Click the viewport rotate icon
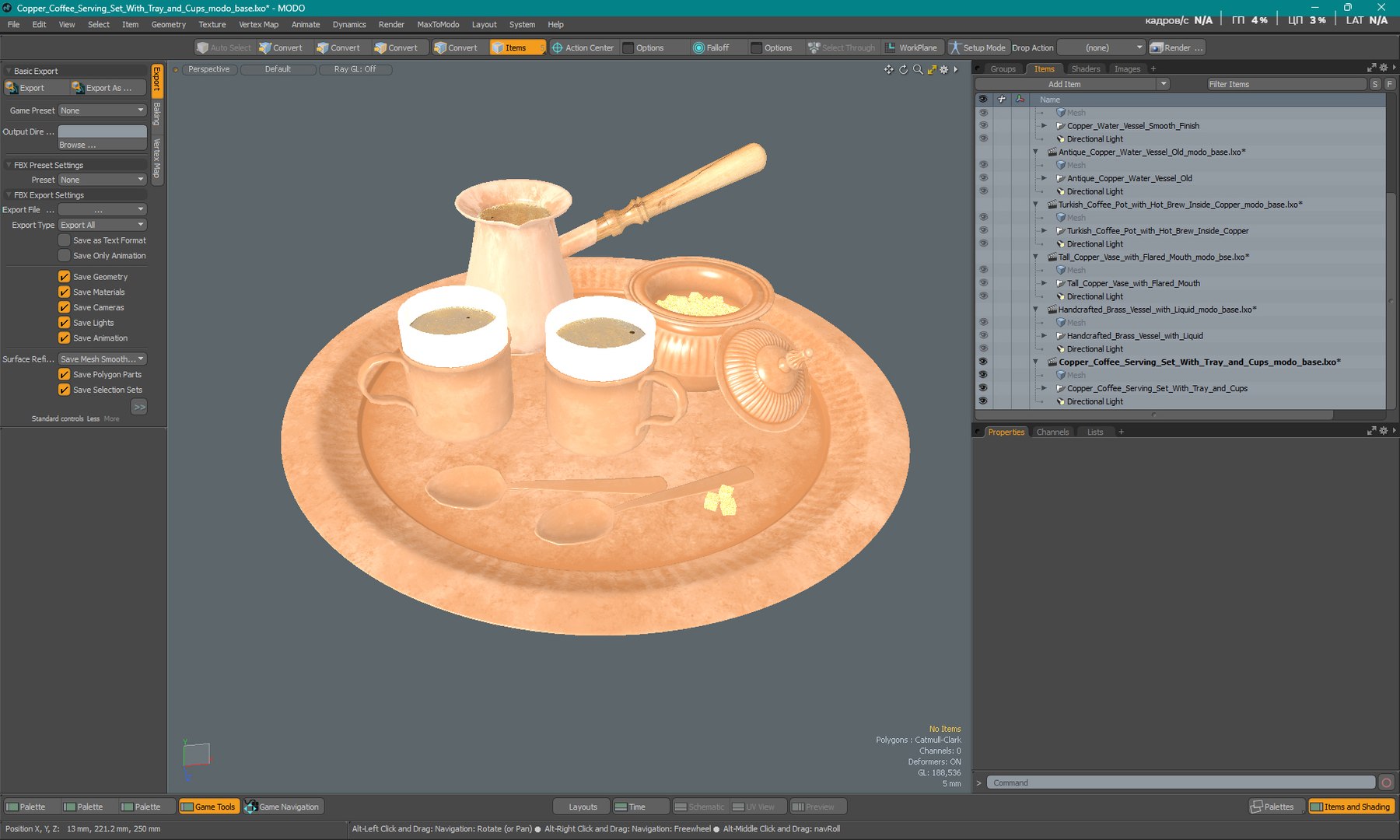Image resolution: width=1400 pixels, height=840 pixels. [x=903, y=69]
